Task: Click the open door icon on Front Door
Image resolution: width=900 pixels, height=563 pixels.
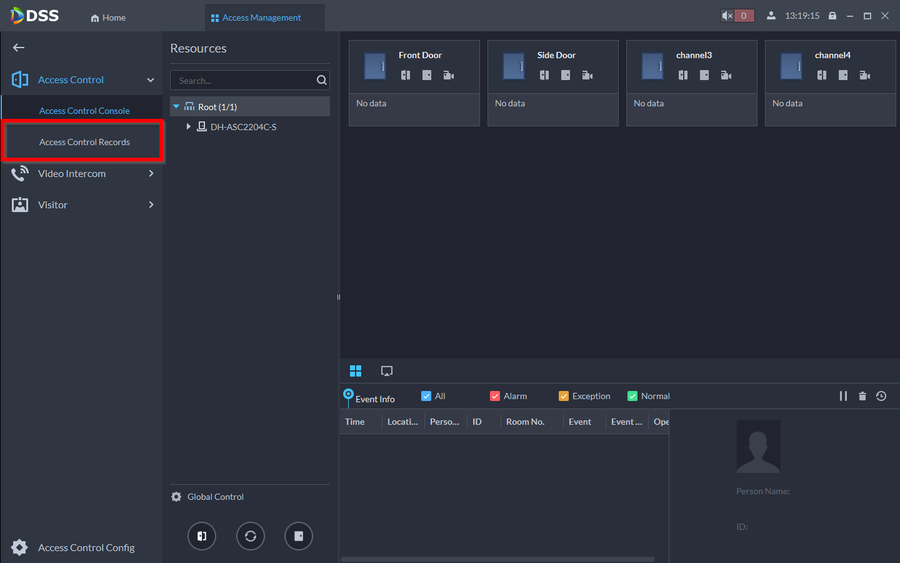Action: (406, 76)
